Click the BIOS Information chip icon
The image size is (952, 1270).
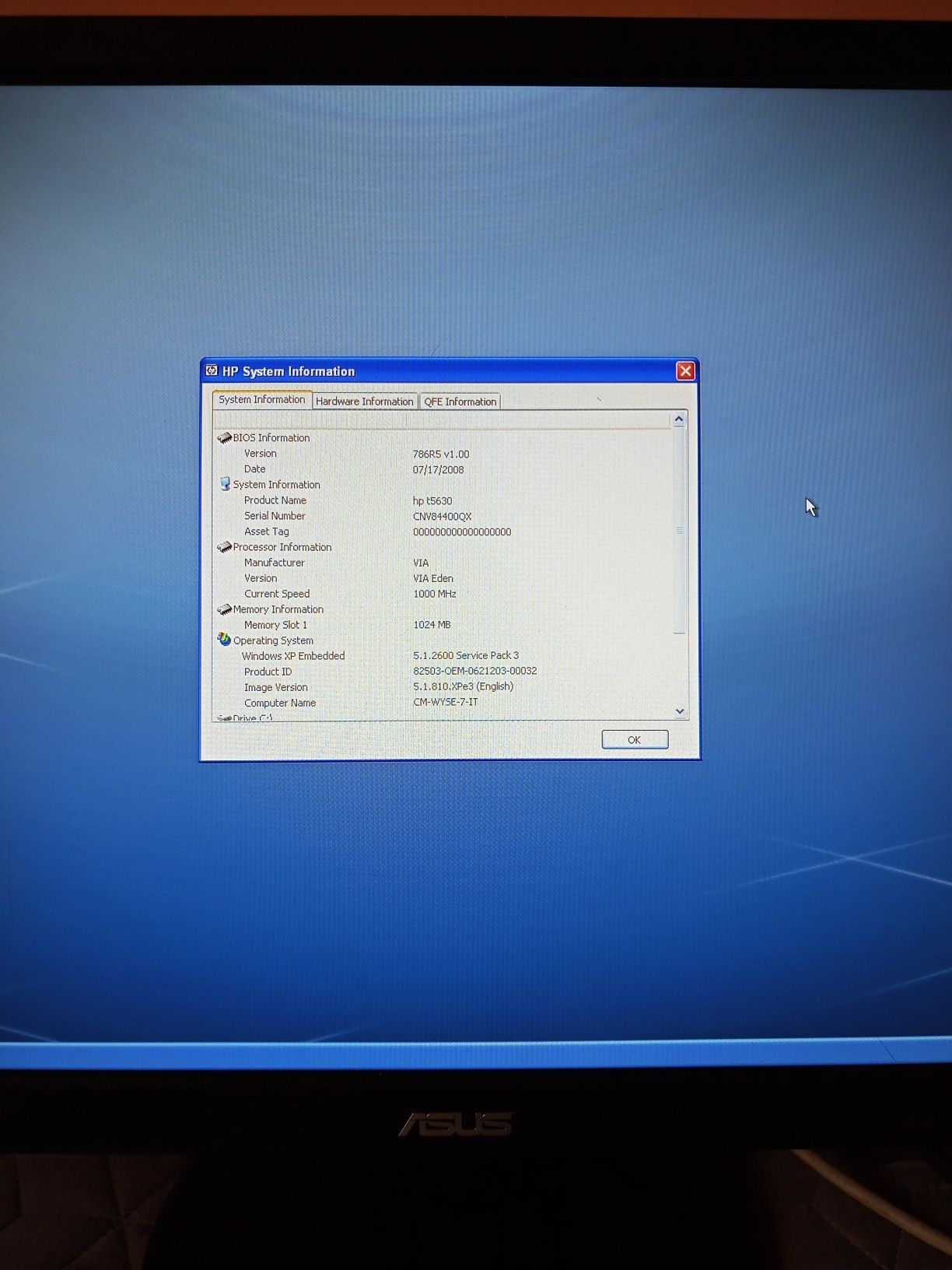tap(224, 438)
